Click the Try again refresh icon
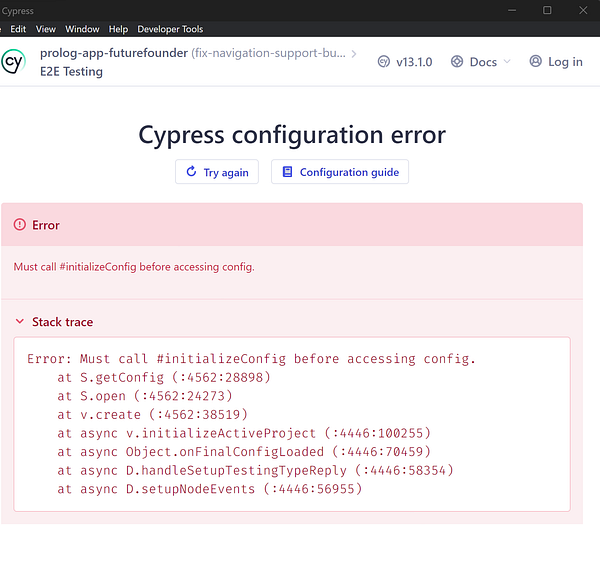600x575 pixels. (x=191, y=171)
